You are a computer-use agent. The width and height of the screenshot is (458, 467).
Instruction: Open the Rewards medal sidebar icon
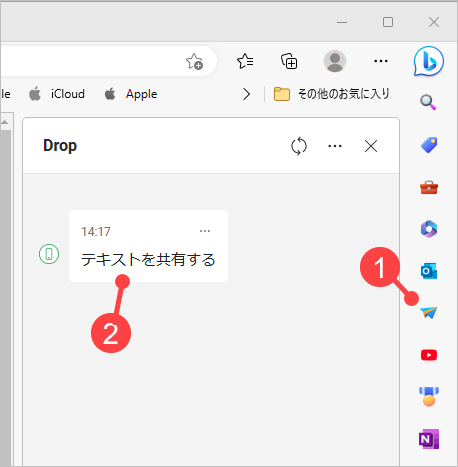pyautogui.click(x=429, y=397)
